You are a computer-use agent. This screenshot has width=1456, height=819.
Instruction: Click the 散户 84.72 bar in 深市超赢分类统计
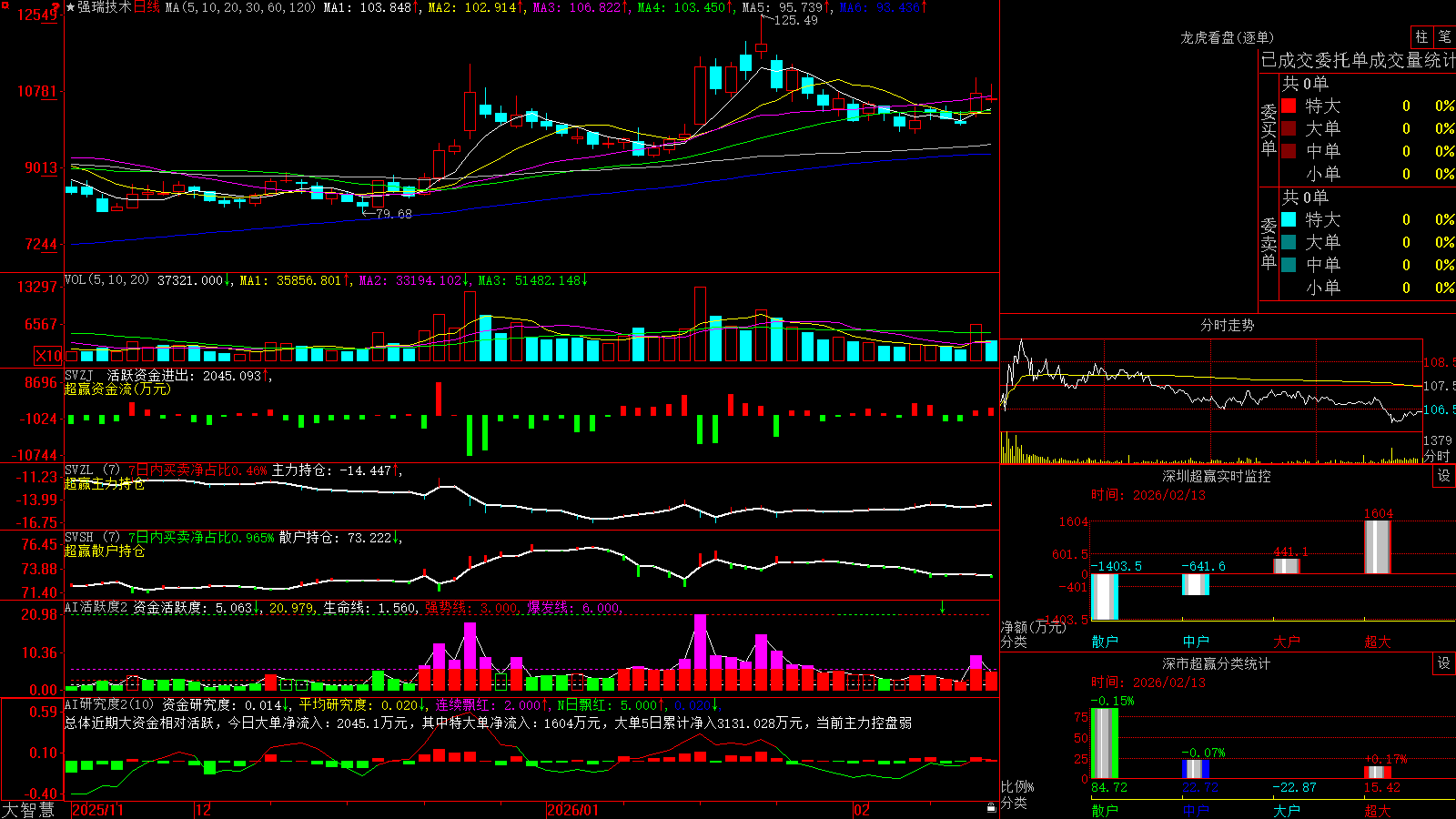tap(1105, 743)
